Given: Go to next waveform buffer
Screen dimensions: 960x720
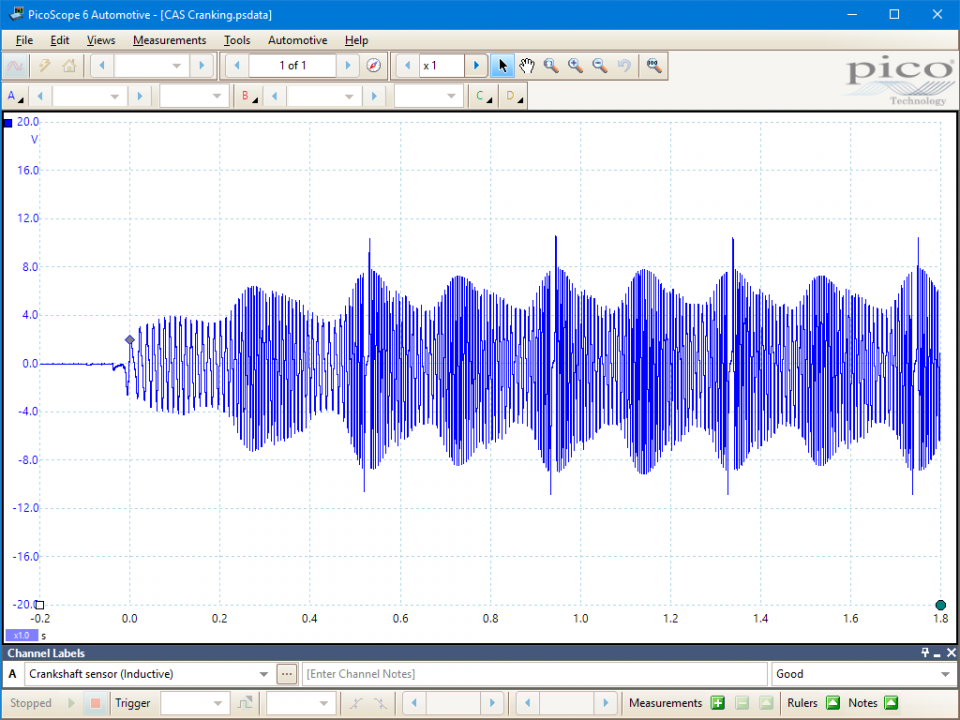Looking at the screenshot, I should (348, 66).
